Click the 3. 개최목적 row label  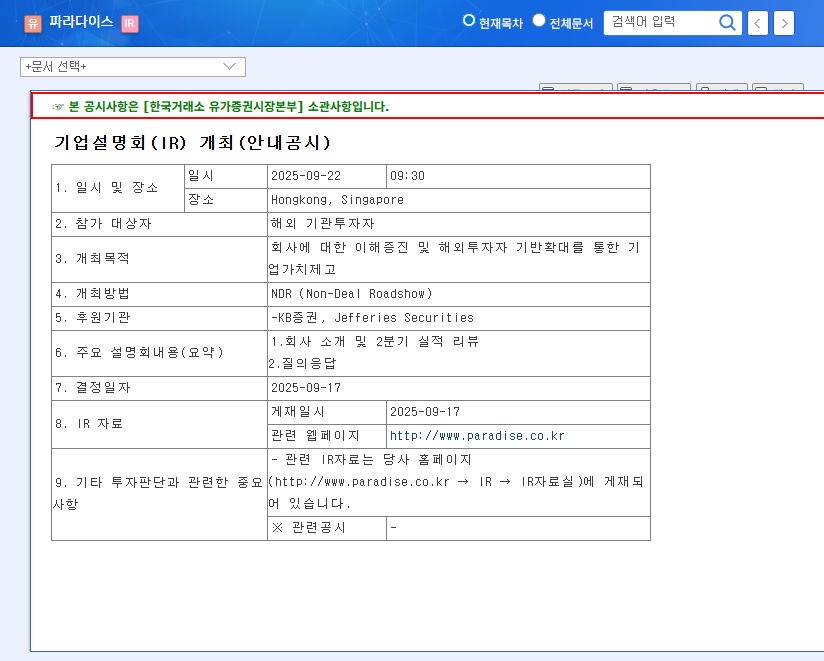pyautogui.click(x=160, y=259)
